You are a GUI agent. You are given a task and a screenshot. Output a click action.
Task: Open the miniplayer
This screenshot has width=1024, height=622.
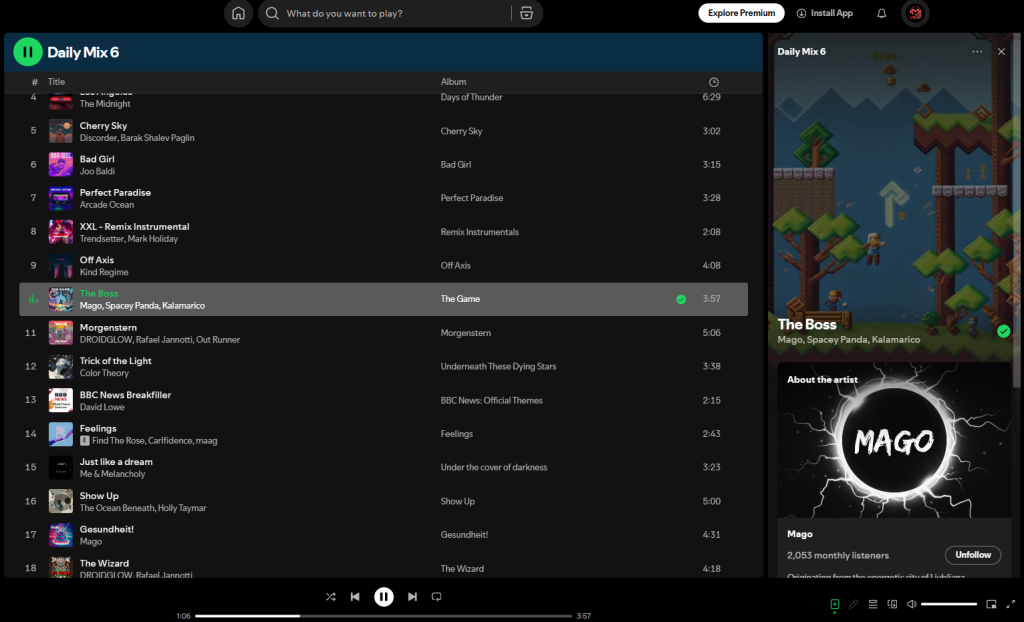point(991,604)
